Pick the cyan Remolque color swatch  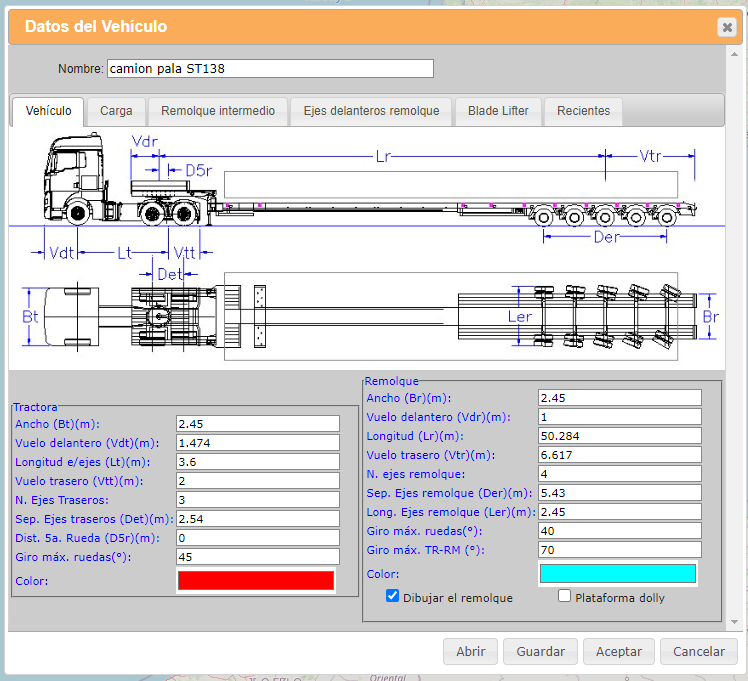coord(618,573)
